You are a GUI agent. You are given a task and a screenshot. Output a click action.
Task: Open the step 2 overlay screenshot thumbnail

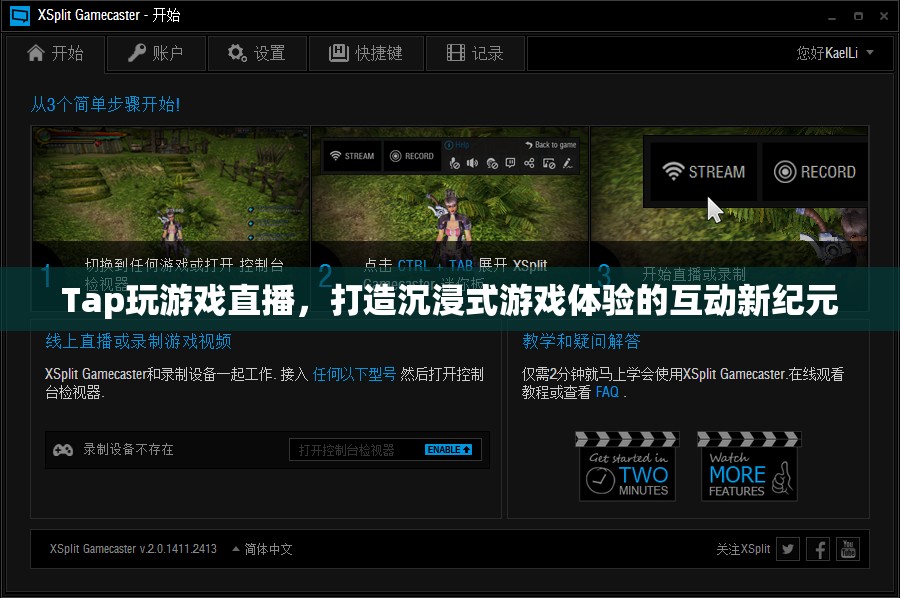click(x=450, y=197)
